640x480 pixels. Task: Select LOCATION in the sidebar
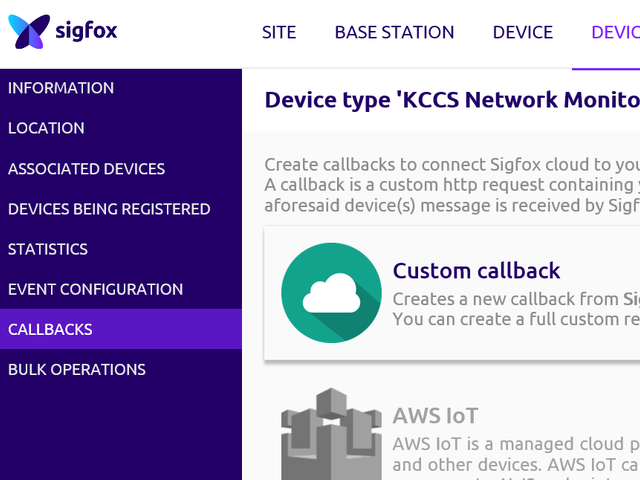(46, 128)
